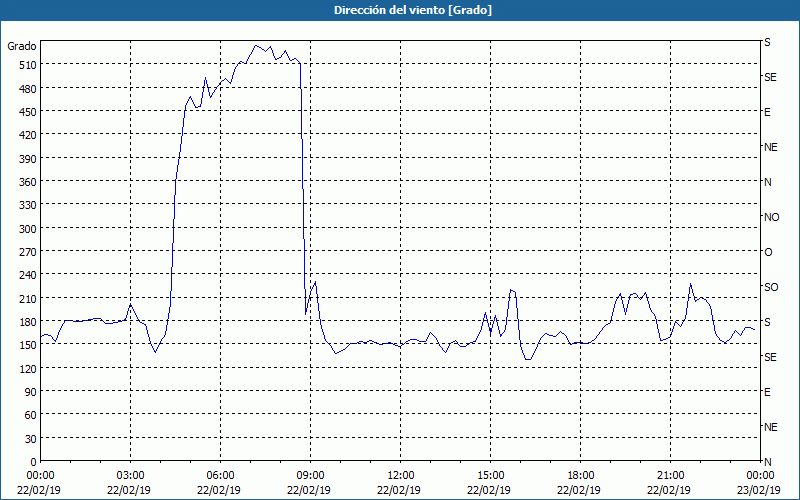Screen dimensions: 800x500
Task: Click the 150 y-axis value
Action: coord(29,345)
